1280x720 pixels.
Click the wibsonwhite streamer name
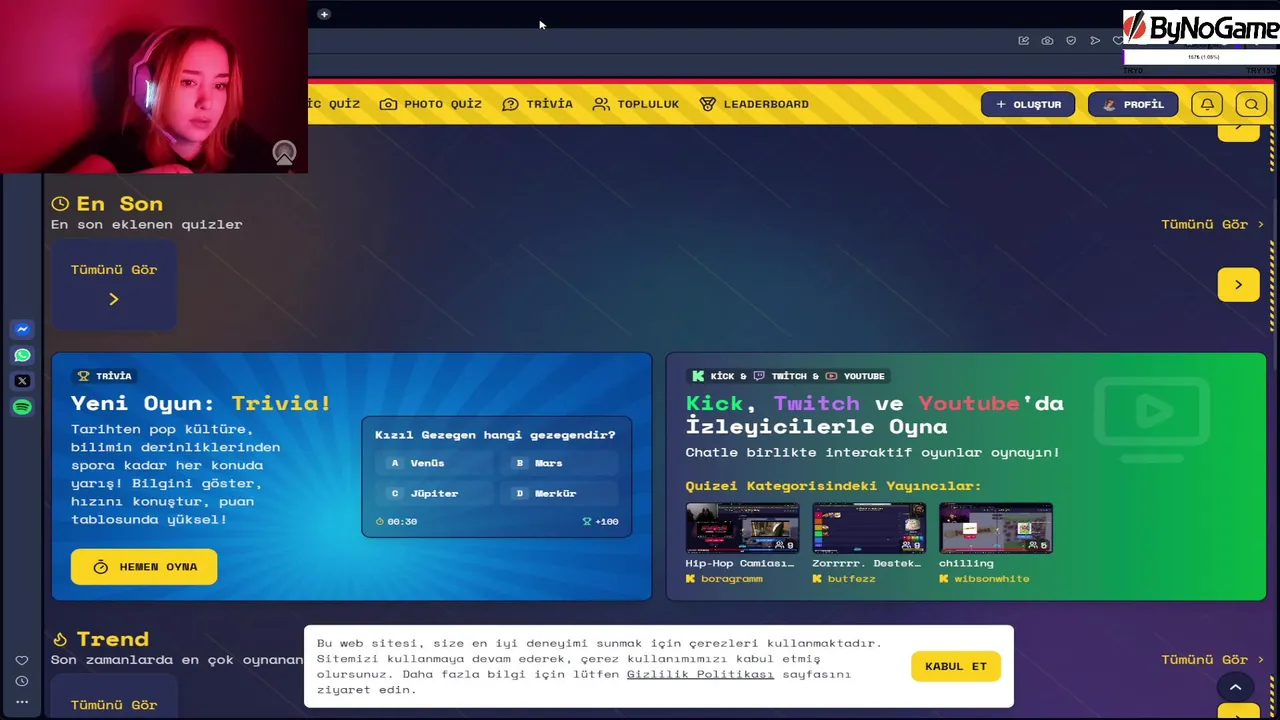click(x=992, y=579)
